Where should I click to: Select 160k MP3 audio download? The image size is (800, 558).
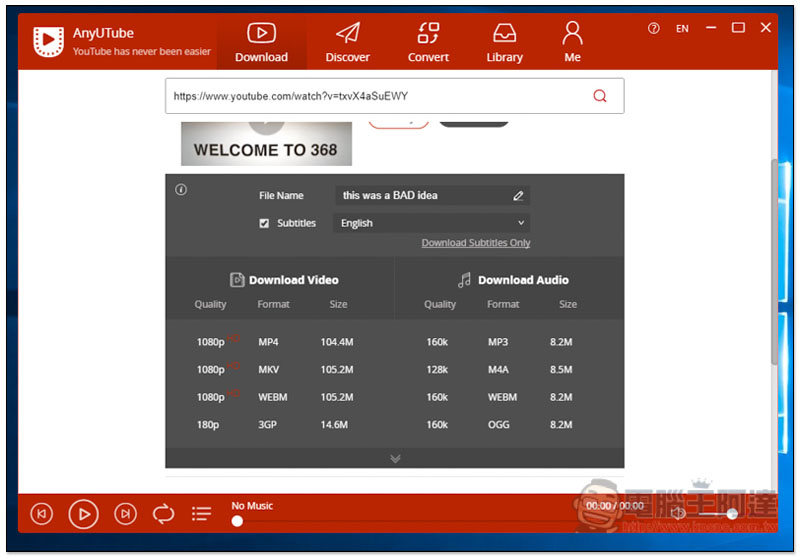click(509, 342)
